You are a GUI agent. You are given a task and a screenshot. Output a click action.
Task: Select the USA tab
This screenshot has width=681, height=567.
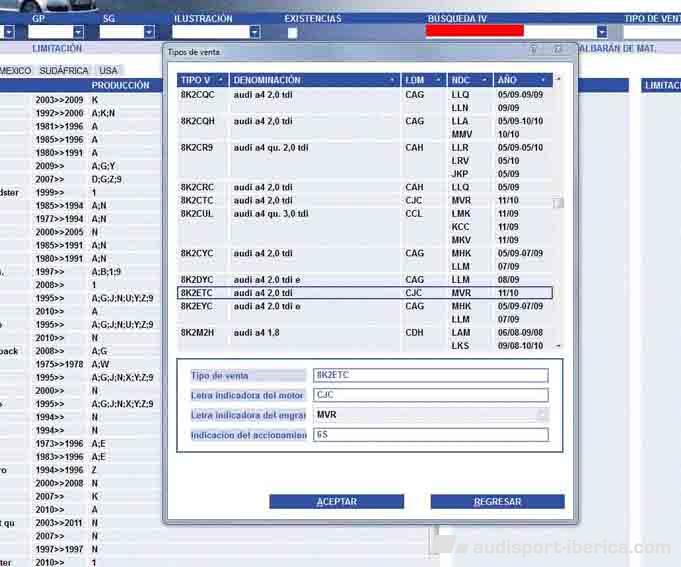point(108,70)
